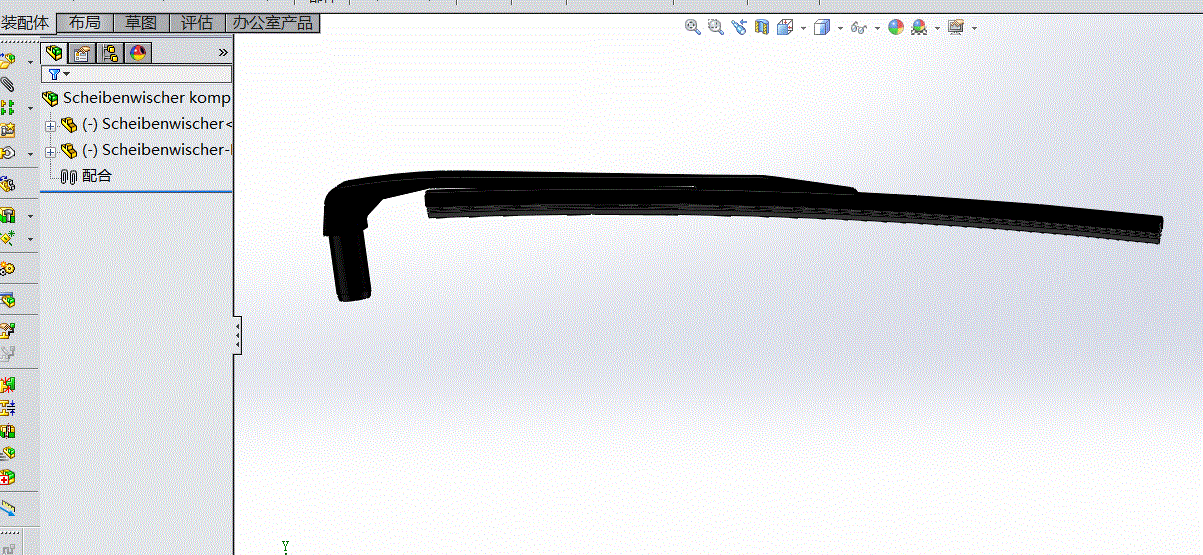Screen dimensions: 1203x555
Task: Select the Scheibenwischer komp root assembly
Action: (136, 98)
